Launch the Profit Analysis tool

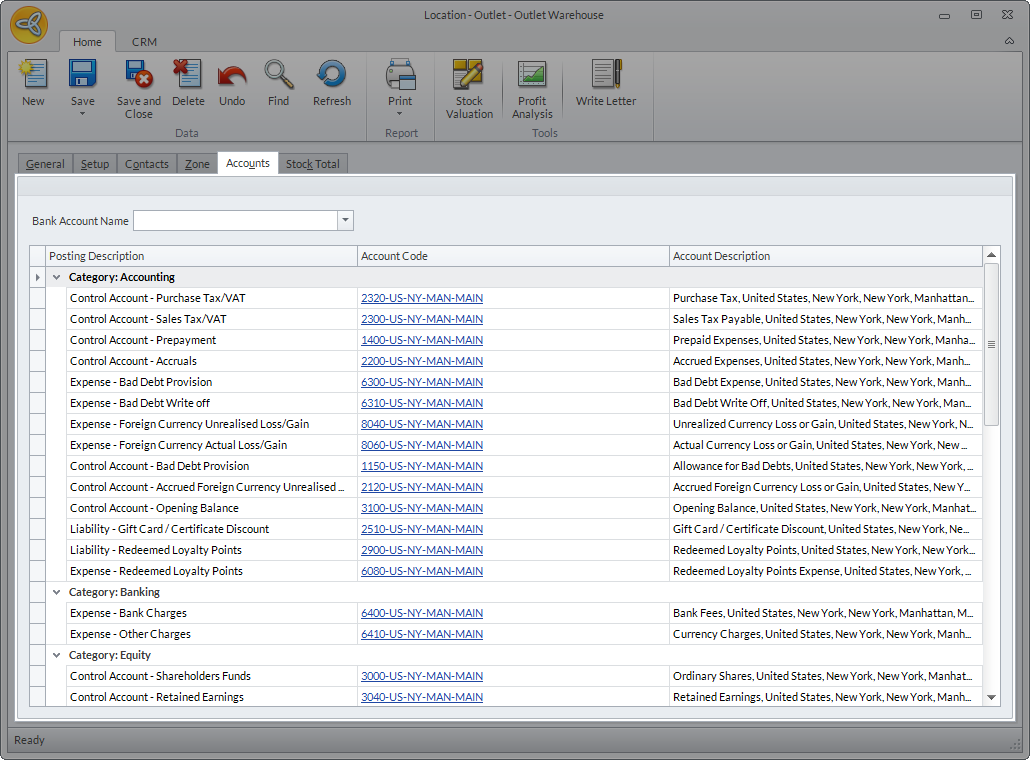[532, 76]
